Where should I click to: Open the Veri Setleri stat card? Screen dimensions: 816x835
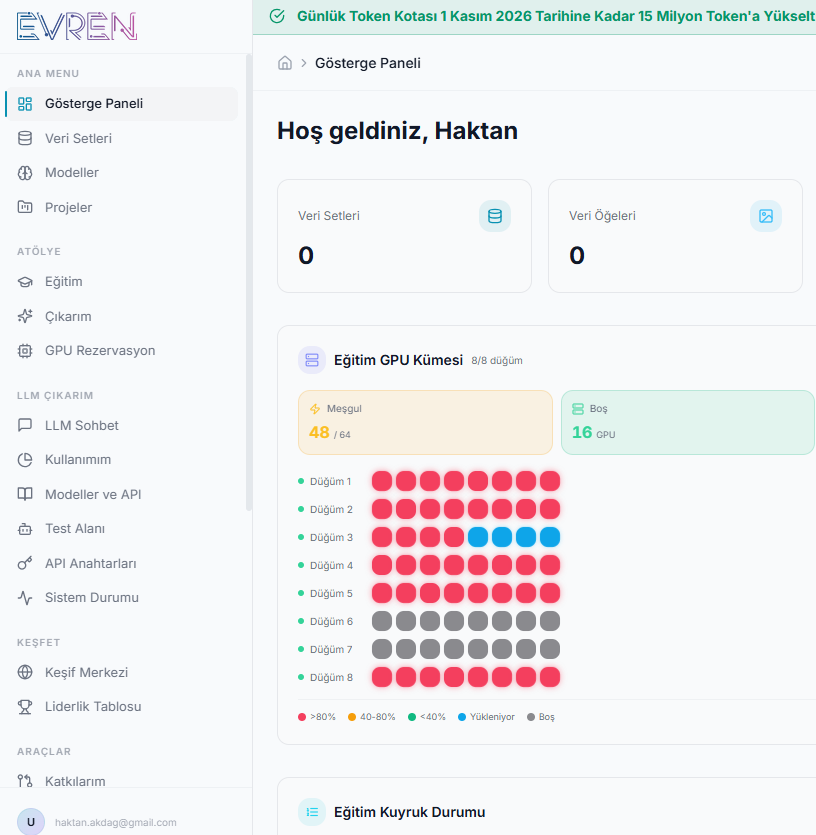click(x=404, y=236)
